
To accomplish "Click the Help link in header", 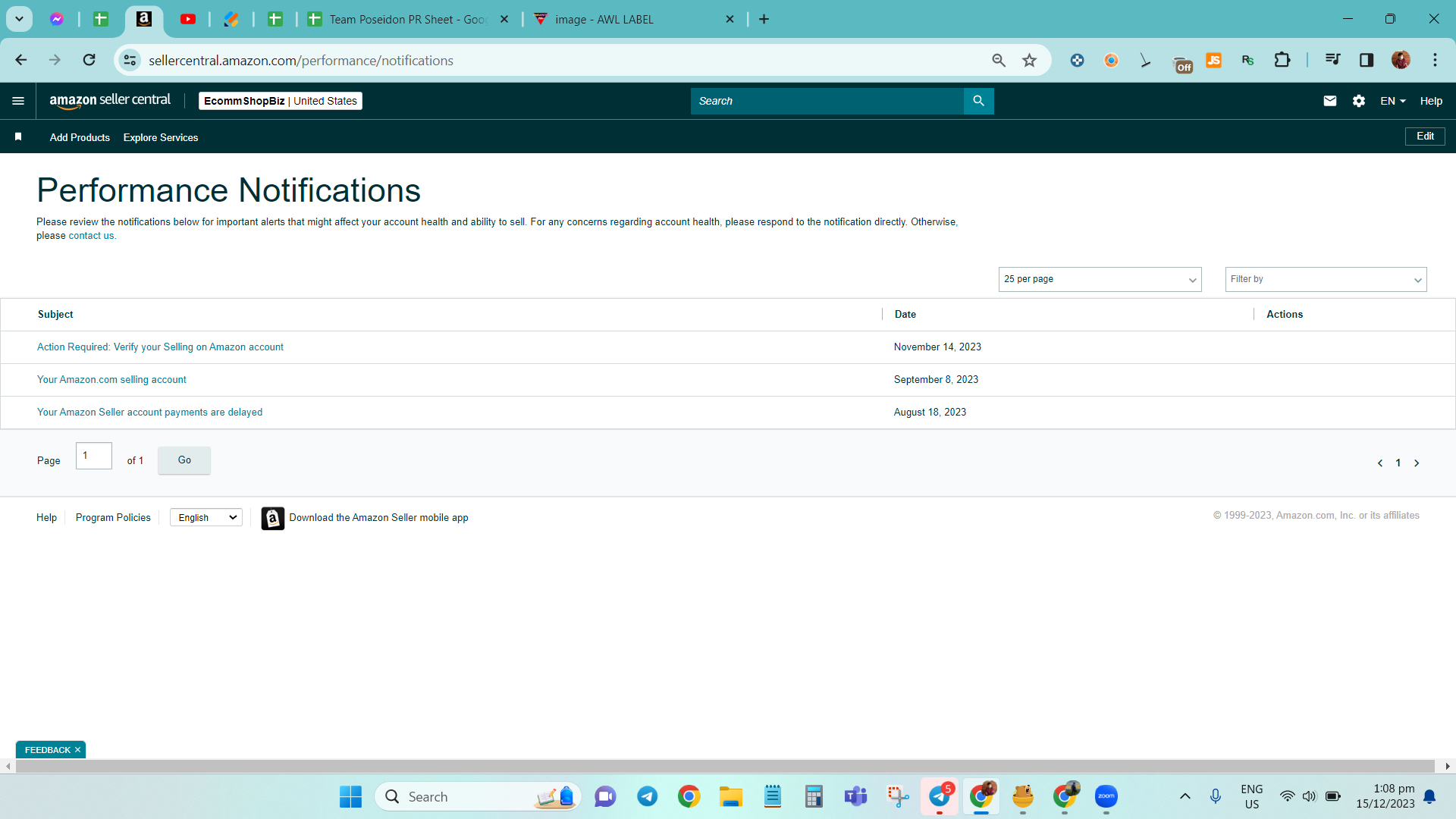I will tap(1431, 101).
